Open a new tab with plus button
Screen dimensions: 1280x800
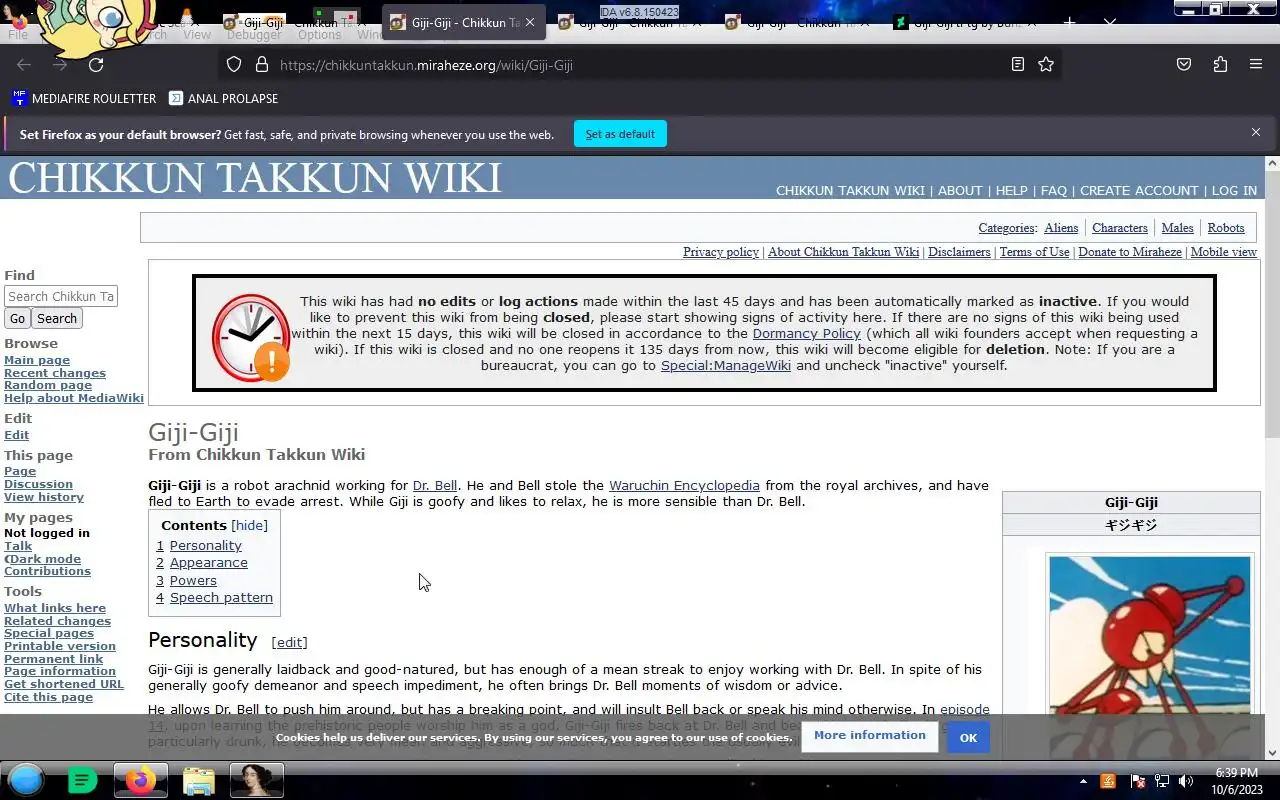(x=1070, y=22)
